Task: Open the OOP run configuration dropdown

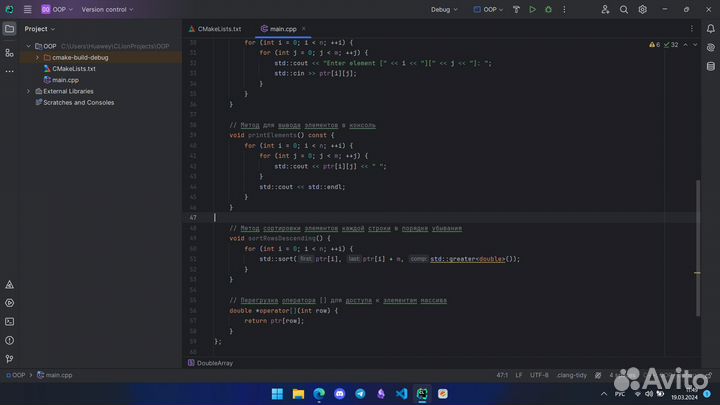Action: (488, 9)
